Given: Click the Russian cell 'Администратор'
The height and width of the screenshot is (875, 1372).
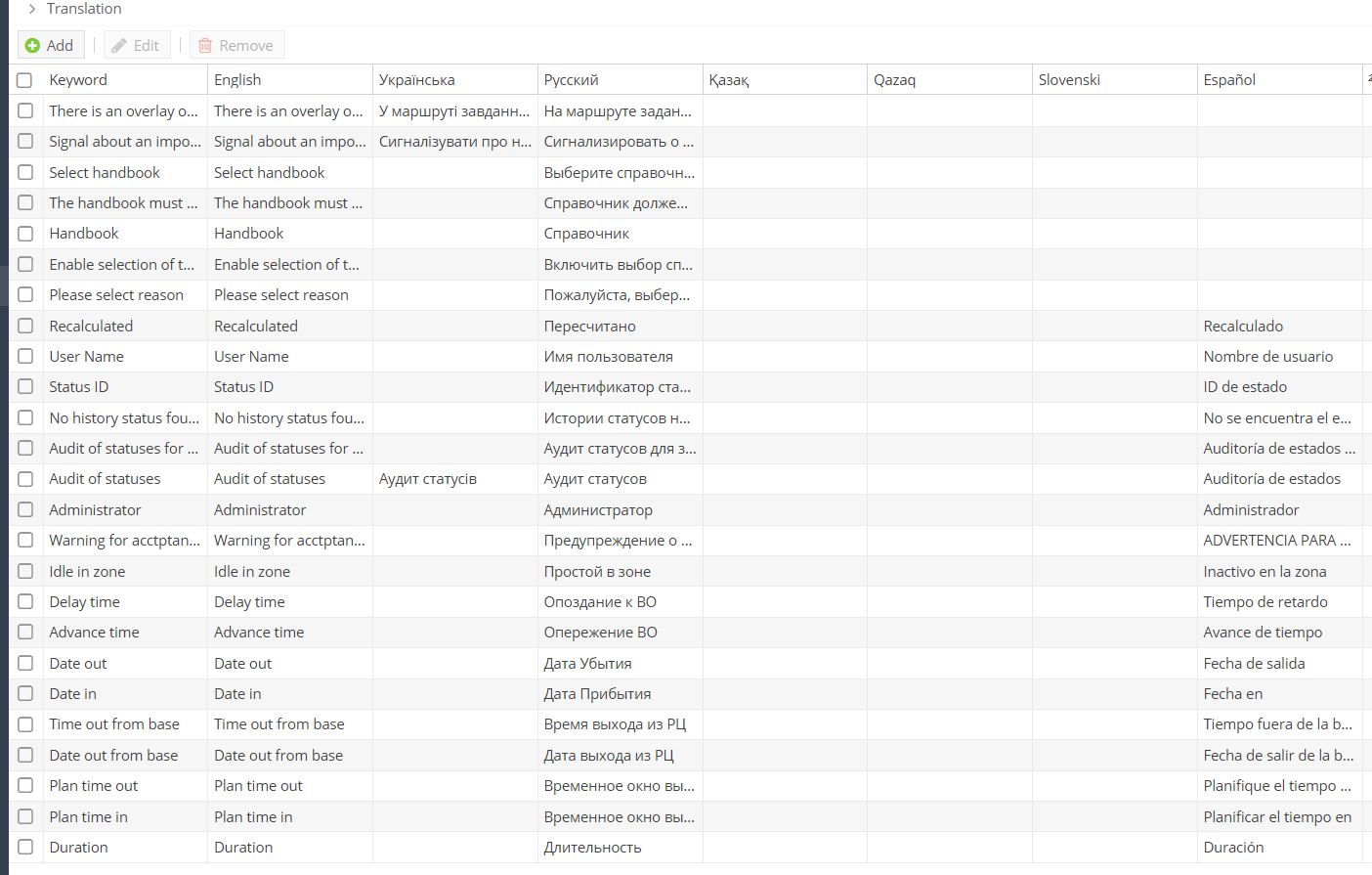Looking at the screenshot, I should (598, 510).
